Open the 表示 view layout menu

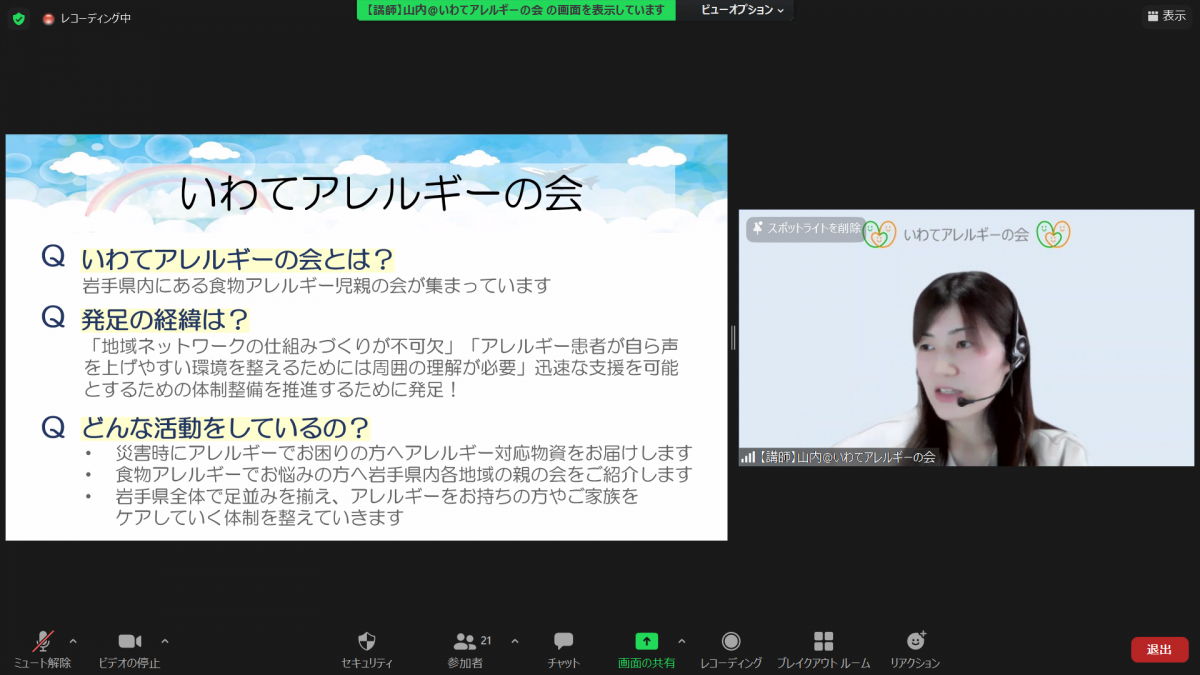tap(1166, 16)
